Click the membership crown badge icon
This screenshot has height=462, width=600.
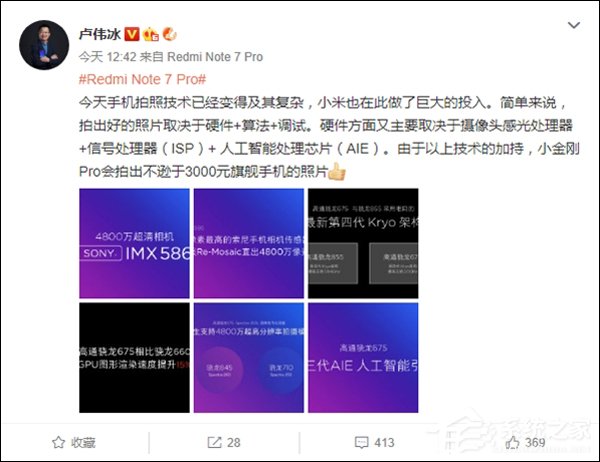tap(151, 35)
